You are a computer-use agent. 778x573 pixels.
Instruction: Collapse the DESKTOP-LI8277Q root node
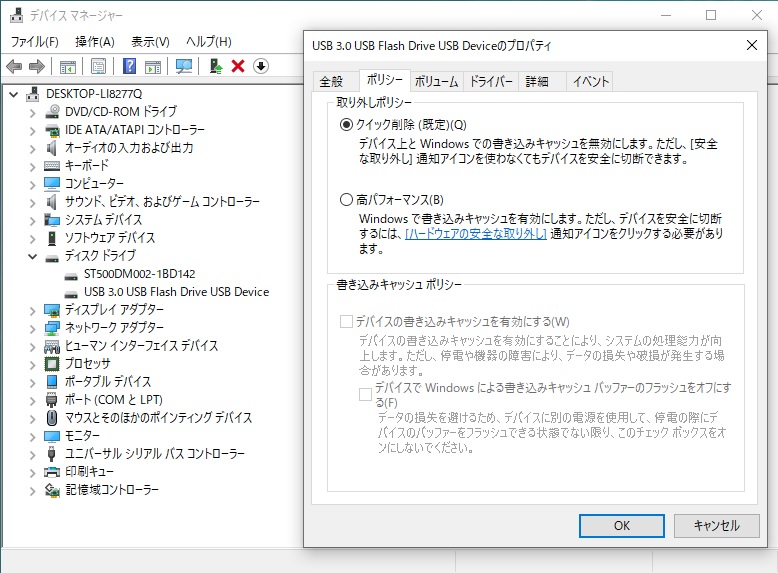(13, 94)
